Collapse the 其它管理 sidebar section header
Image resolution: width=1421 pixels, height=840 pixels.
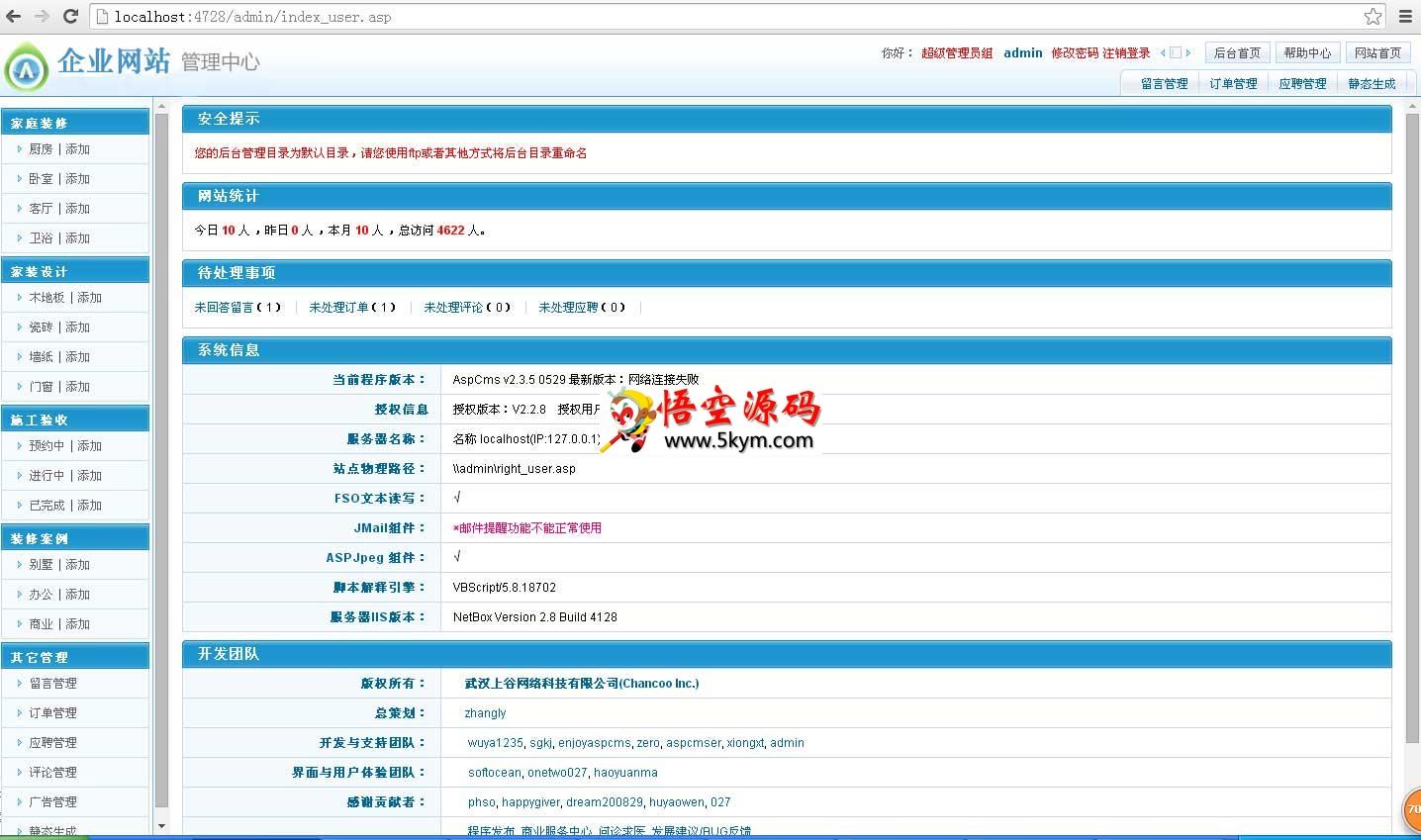(x=75, y=657)
